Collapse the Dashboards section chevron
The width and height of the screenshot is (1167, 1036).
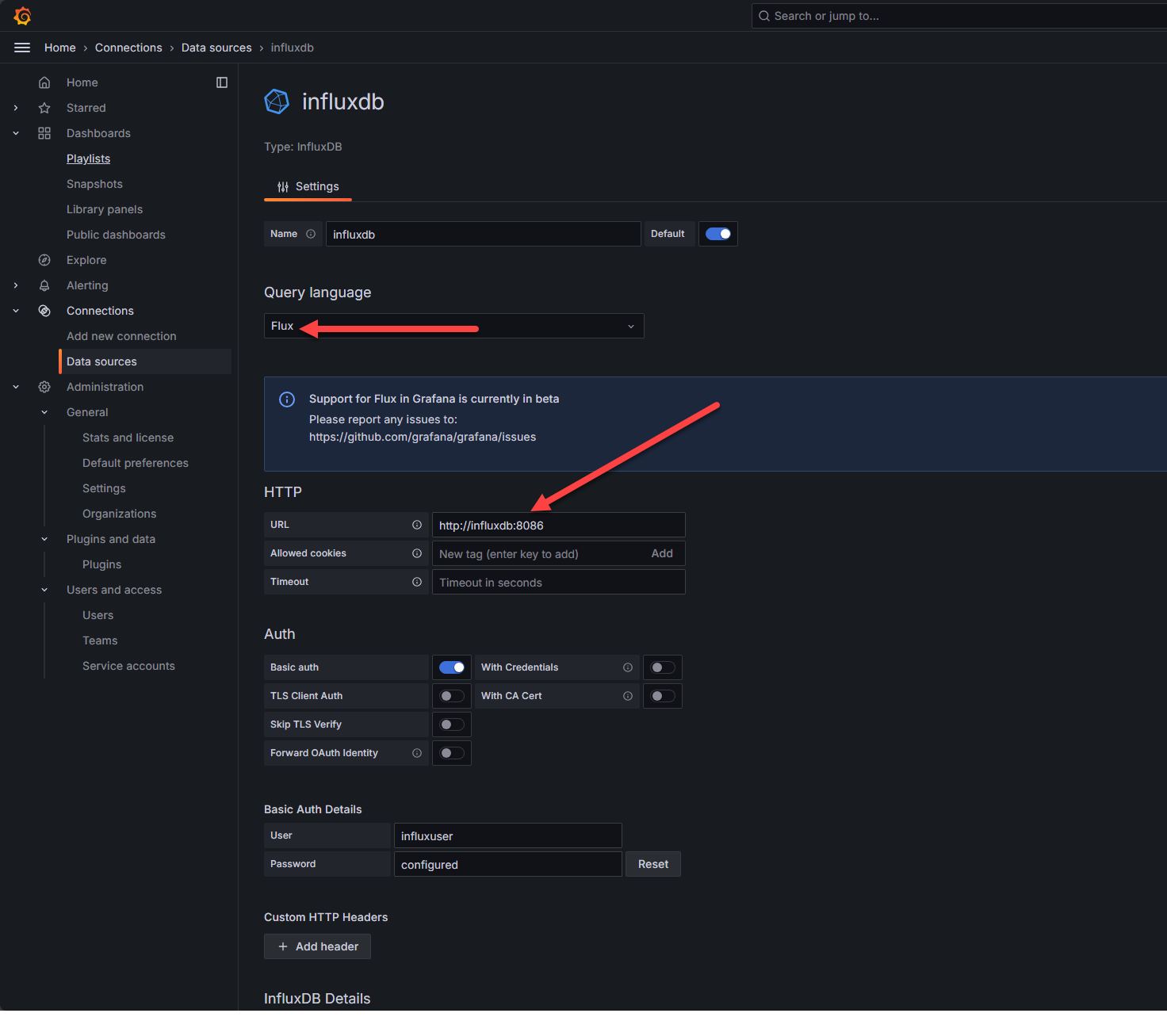pos(16,133)
